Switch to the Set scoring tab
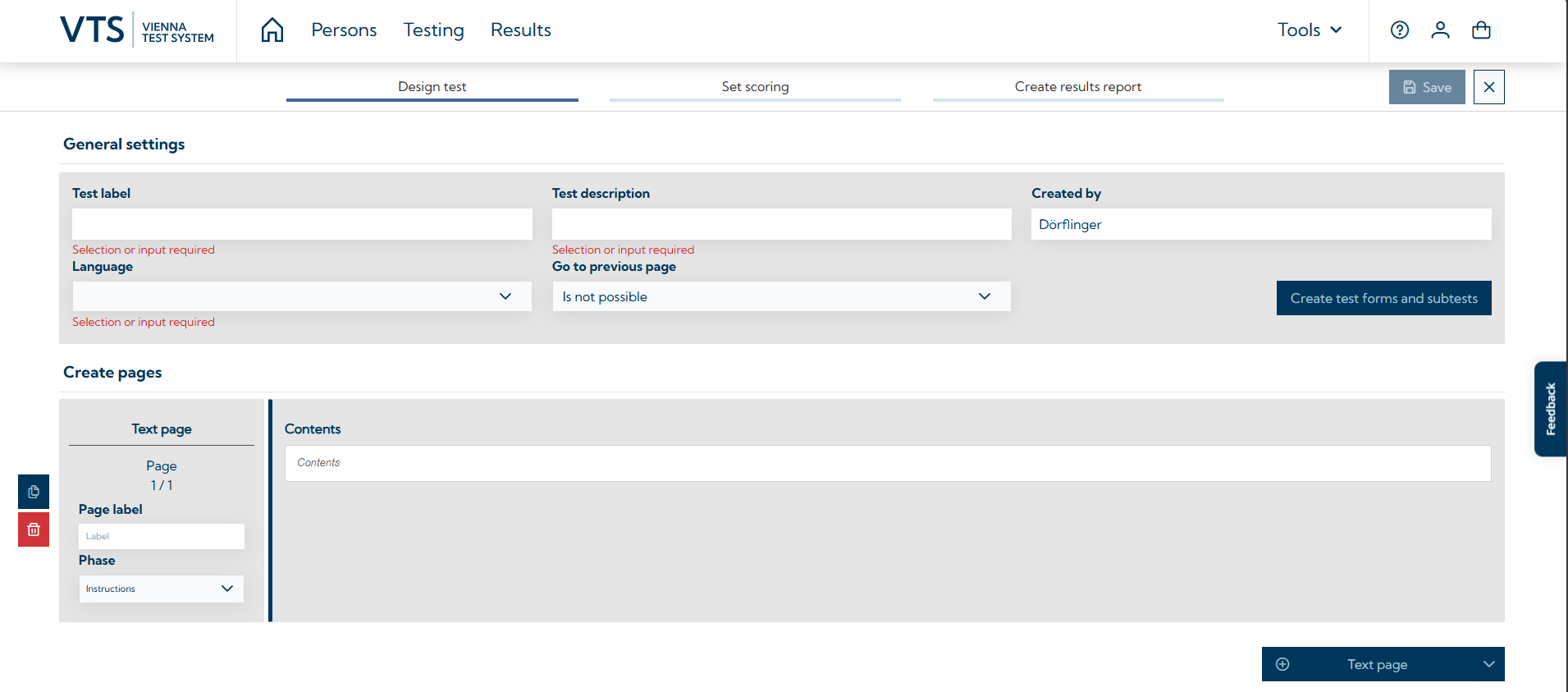 755,87
